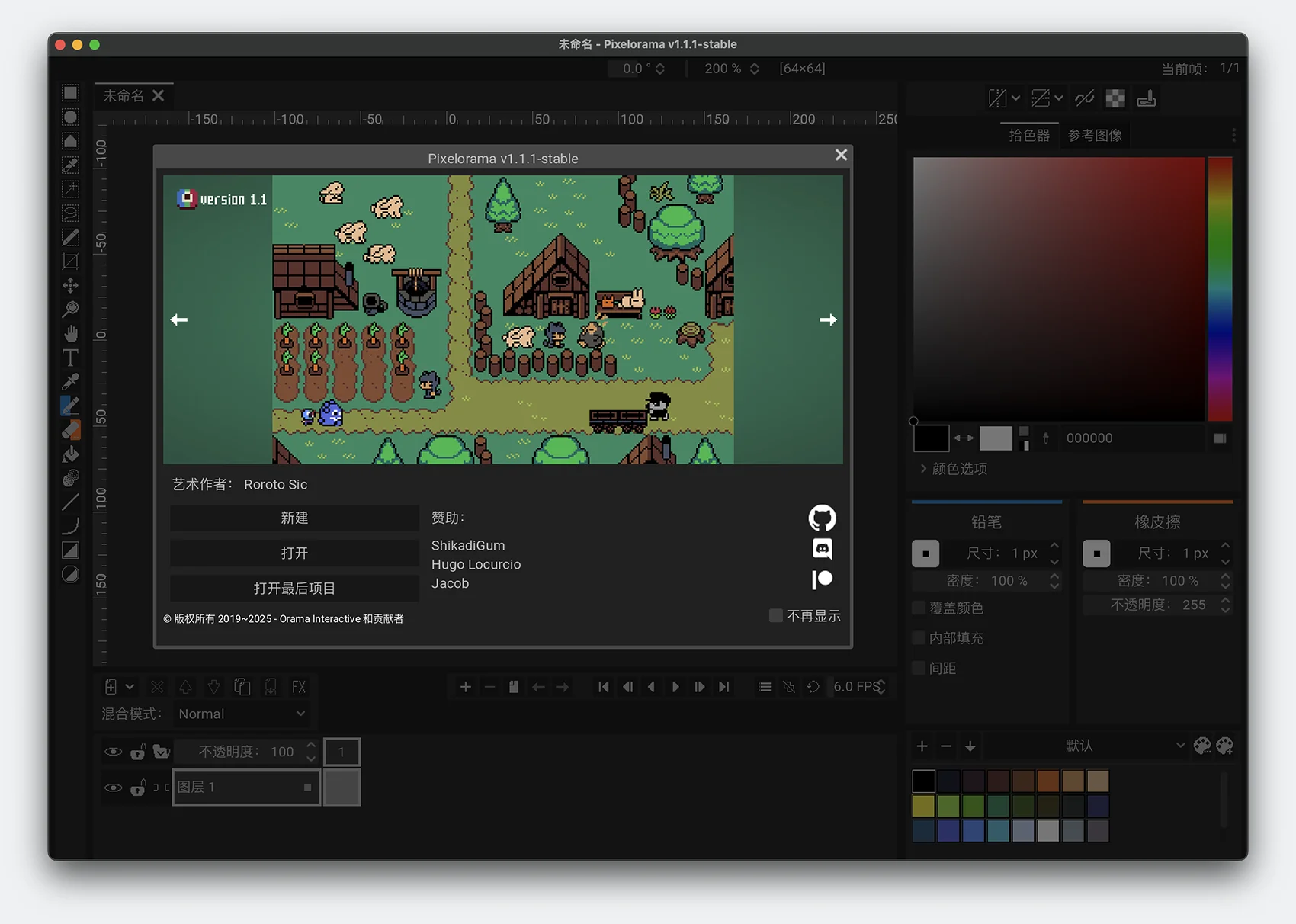The image size is (1296, 924).
Task: Click the 打开 button
Action: (294, 553)
